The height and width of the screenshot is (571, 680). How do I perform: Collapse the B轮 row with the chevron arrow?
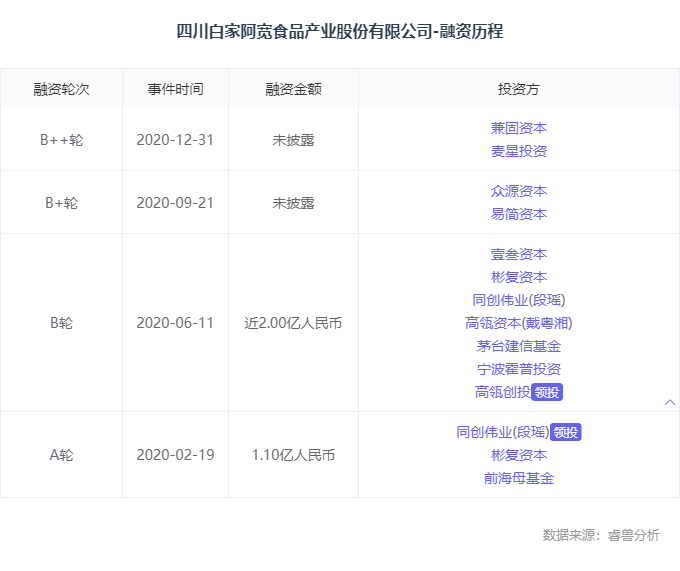pos(670,402)
